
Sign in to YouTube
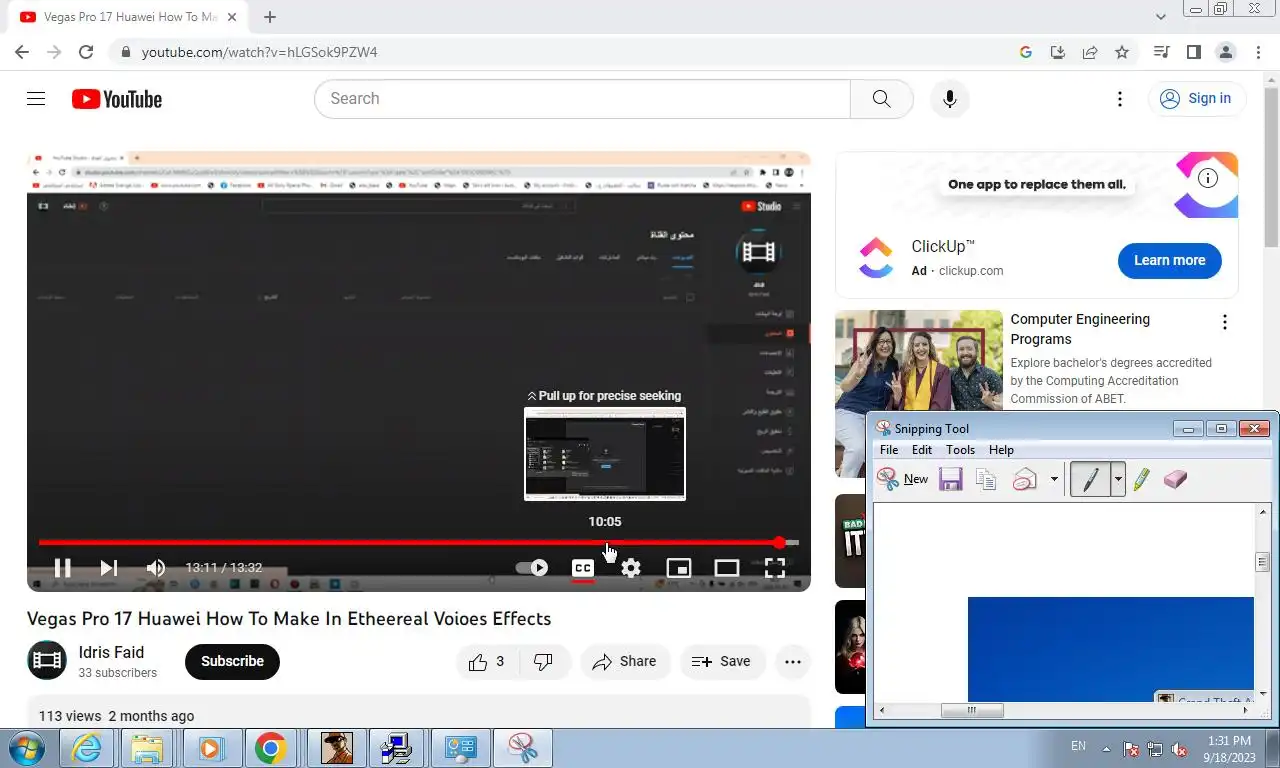(1196, 98)
